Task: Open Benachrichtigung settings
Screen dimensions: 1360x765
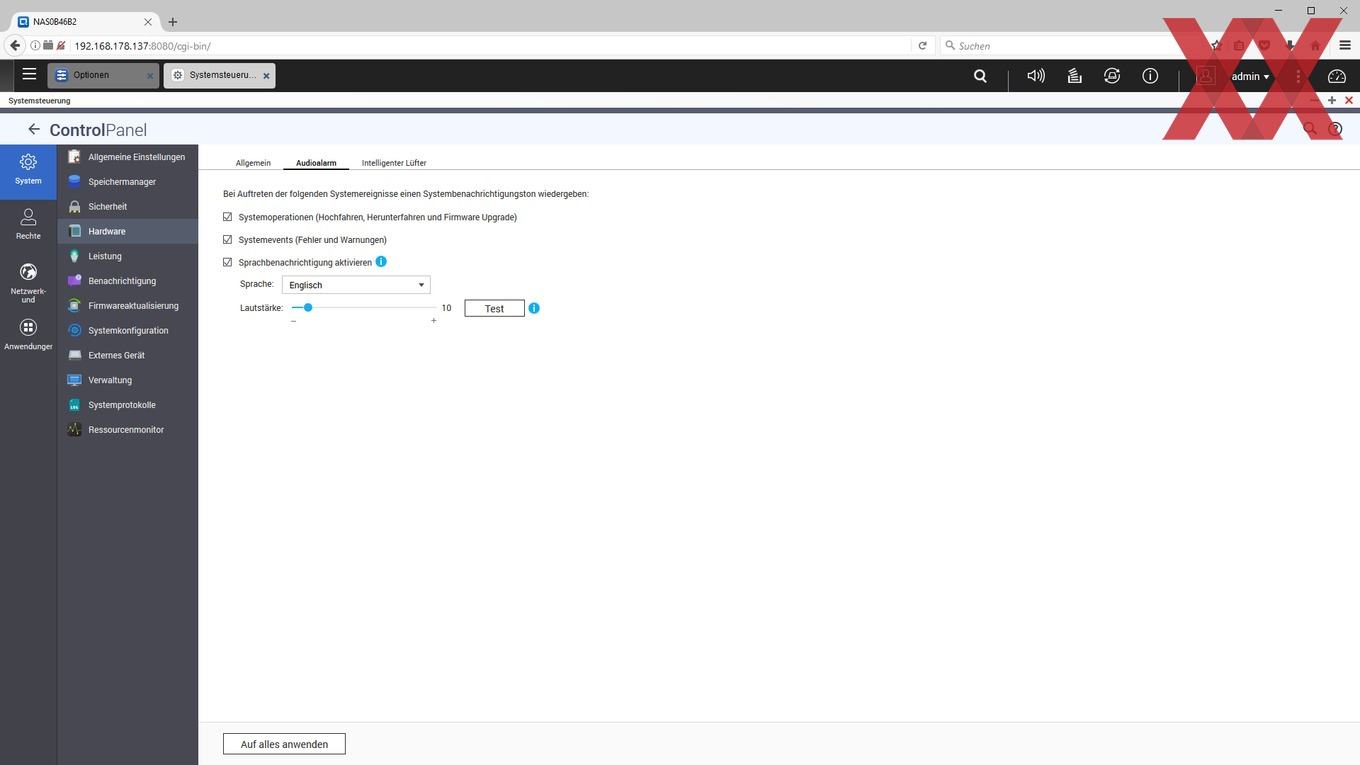Action: [128, 281]
